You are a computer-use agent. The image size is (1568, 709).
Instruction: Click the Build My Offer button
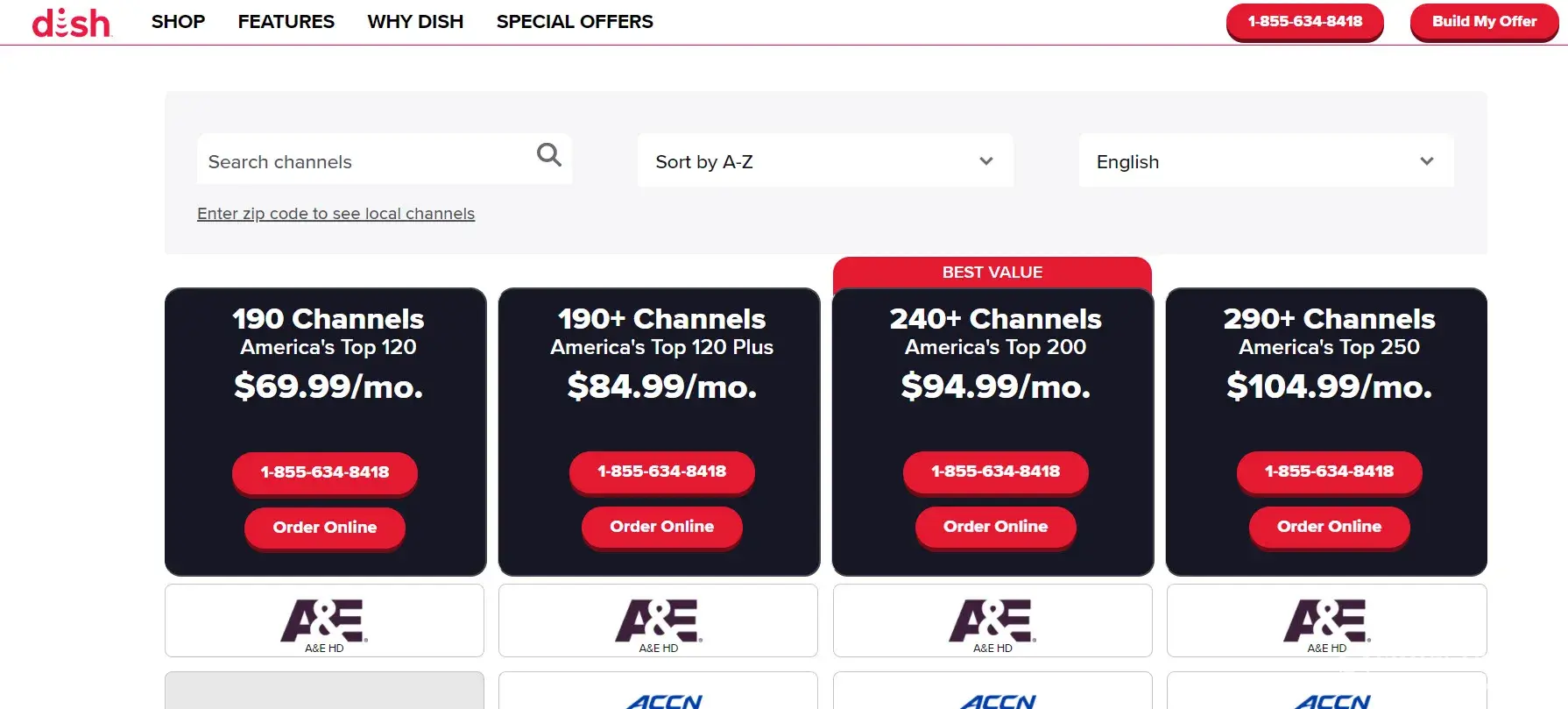tap(1484, 22)
